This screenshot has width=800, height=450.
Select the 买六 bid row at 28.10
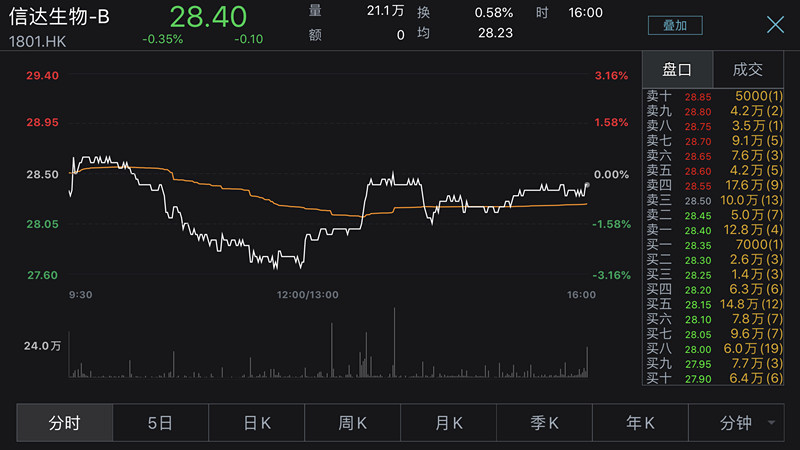(714, 319)
